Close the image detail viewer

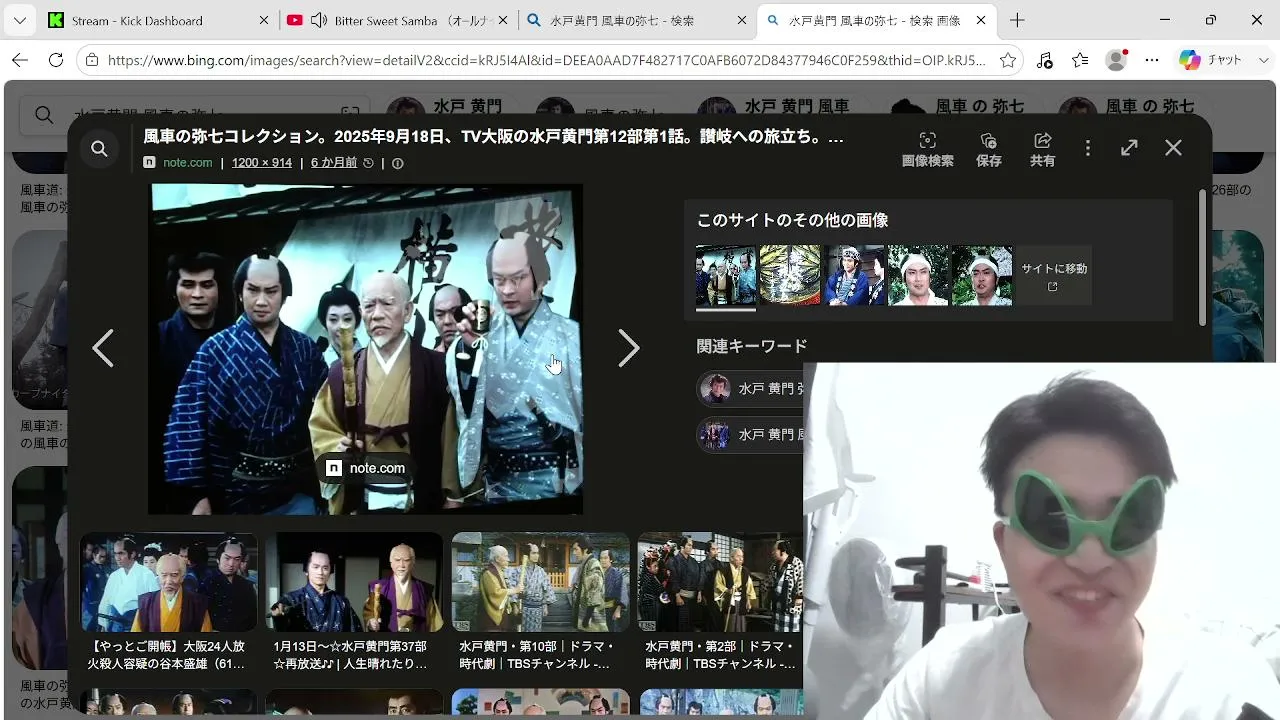point(1173,148)
